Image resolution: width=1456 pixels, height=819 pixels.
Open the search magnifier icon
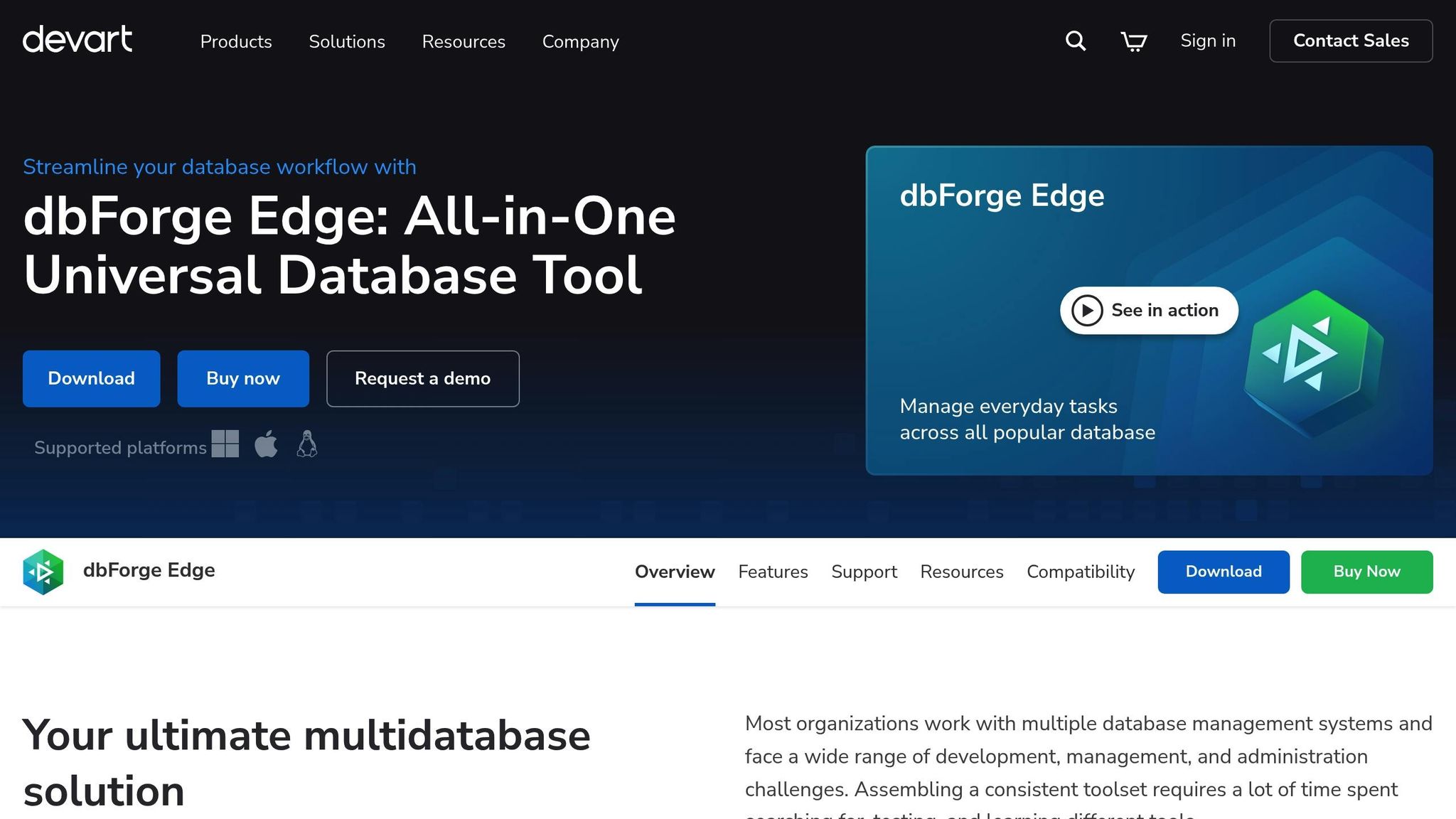click(1075, 41)
